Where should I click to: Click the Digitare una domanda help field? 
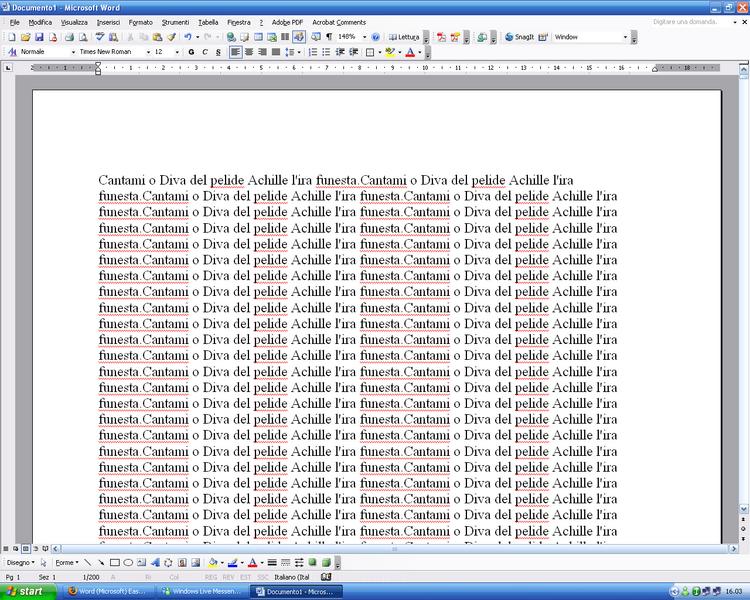point(691,22)
